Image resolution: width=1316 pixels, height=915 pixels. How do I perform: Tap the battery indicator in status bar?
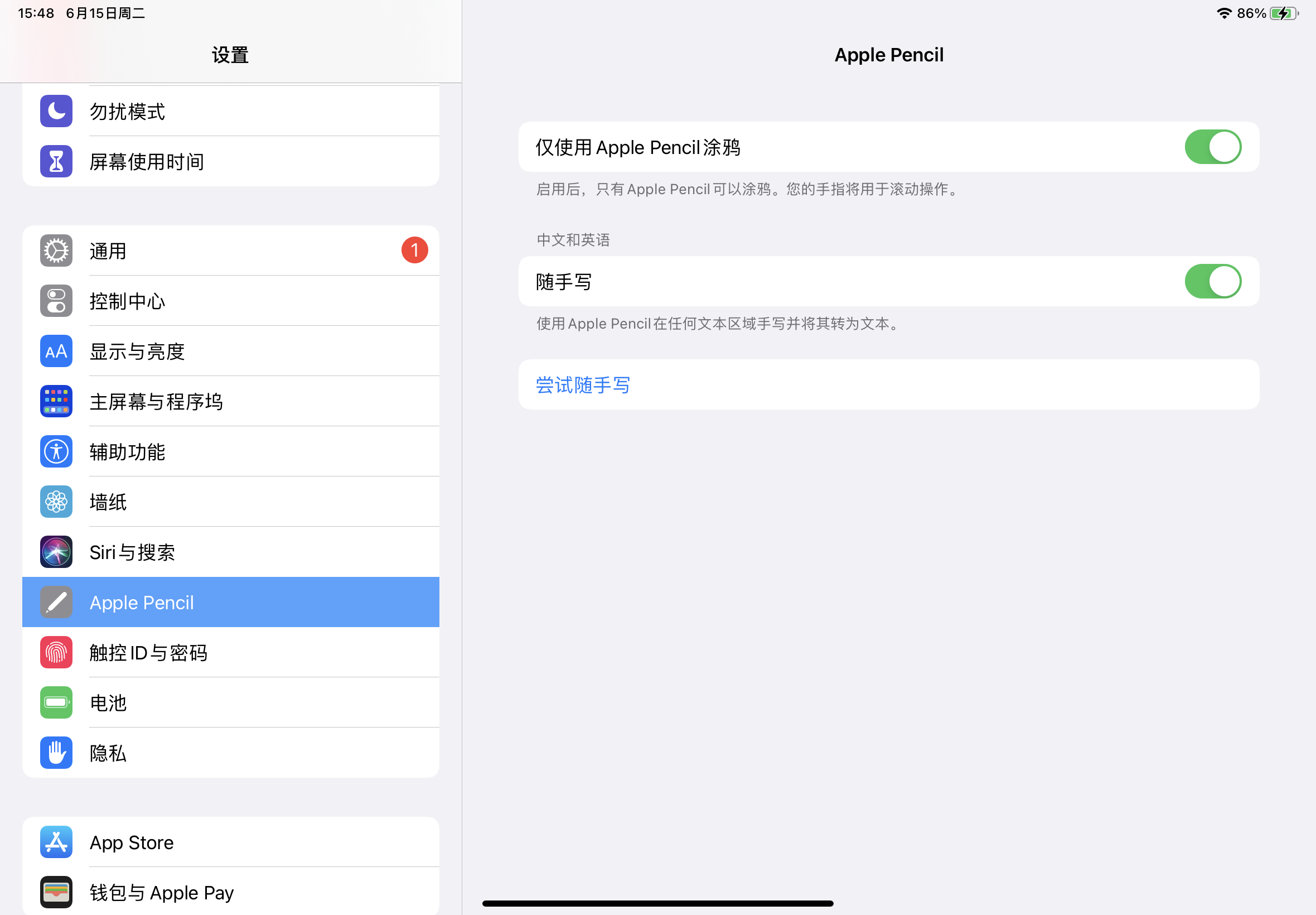(x=1283, y=13)
